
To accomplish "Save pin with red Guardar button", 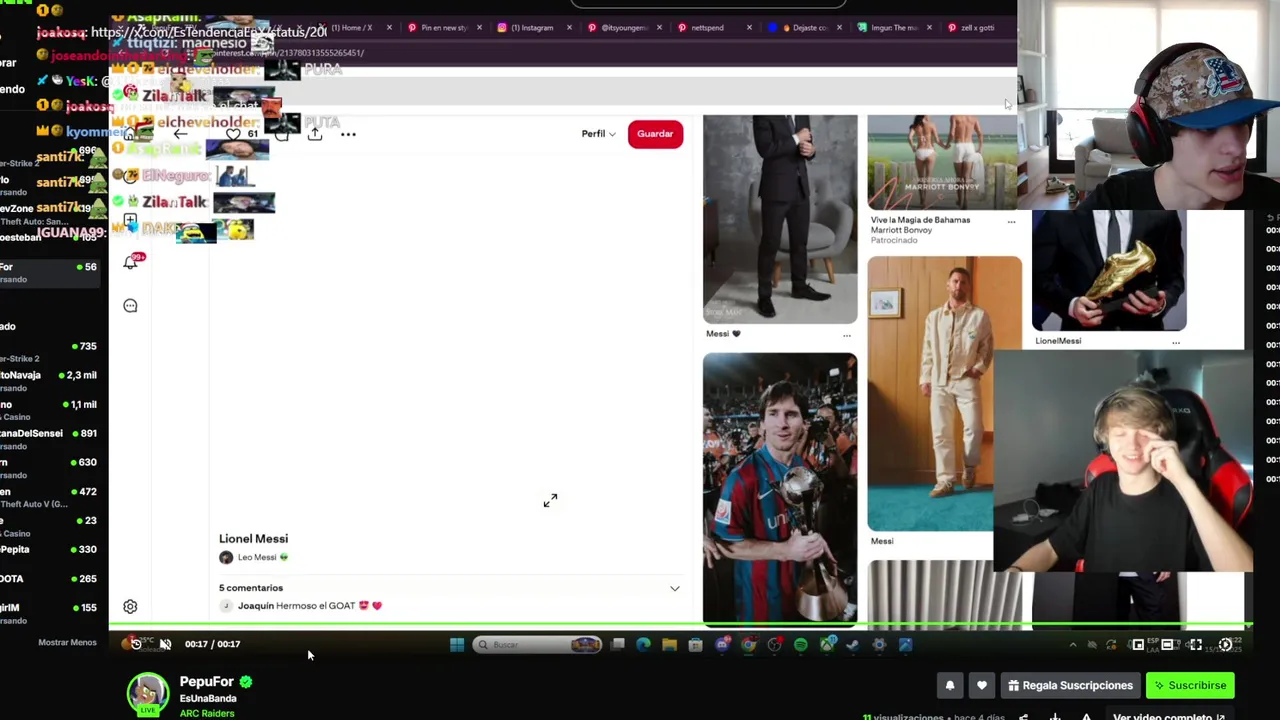I will click(655, 134).
